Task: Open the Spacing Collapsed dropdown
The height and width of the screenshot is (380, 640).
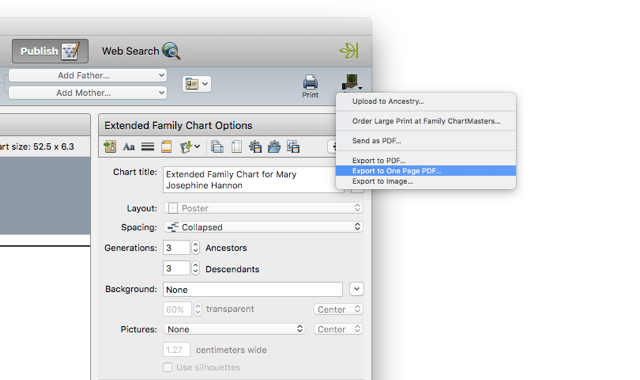Action: 263,227
